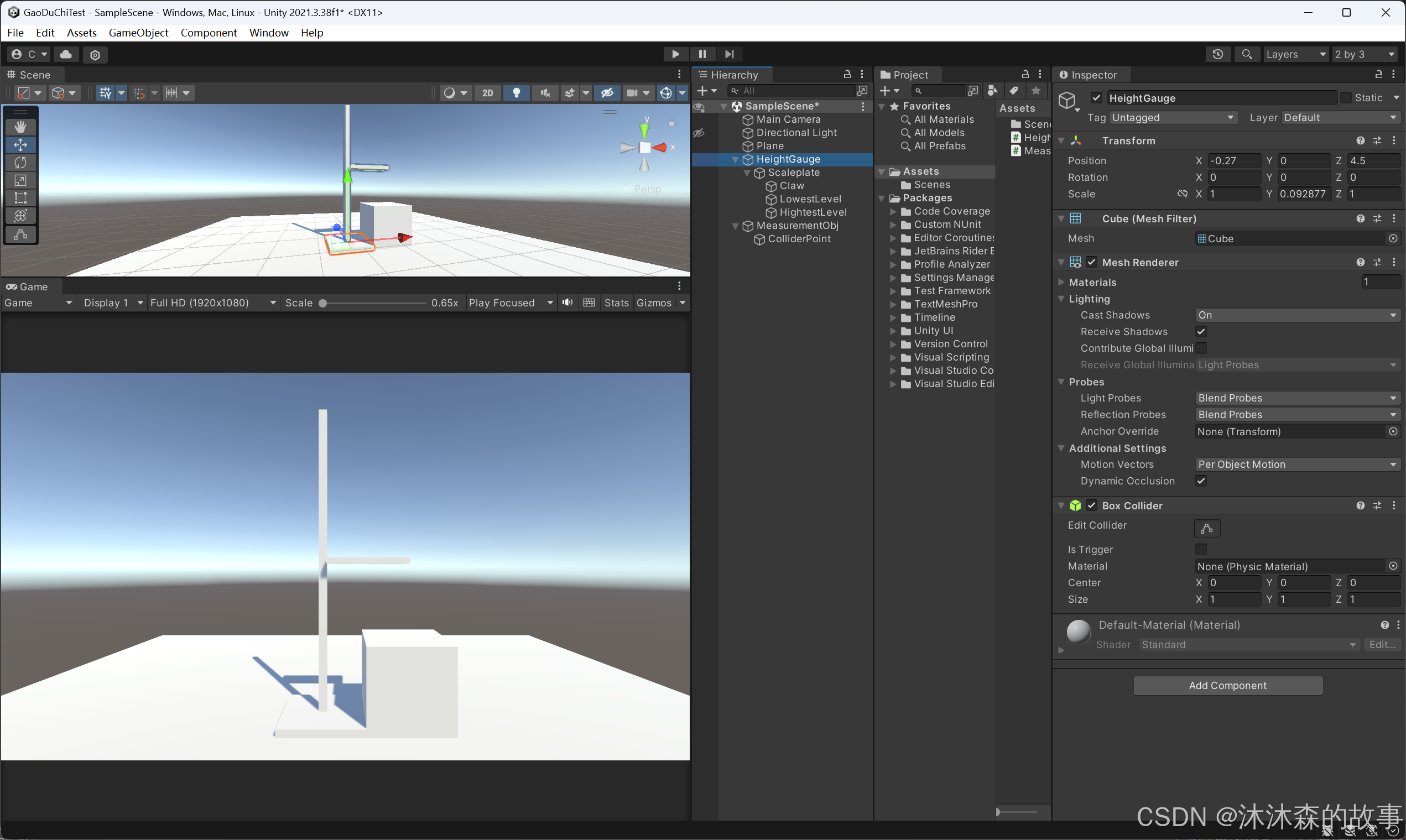
Task: Toggle scene lighting lightbulb icon
Action: coord(515,93)
